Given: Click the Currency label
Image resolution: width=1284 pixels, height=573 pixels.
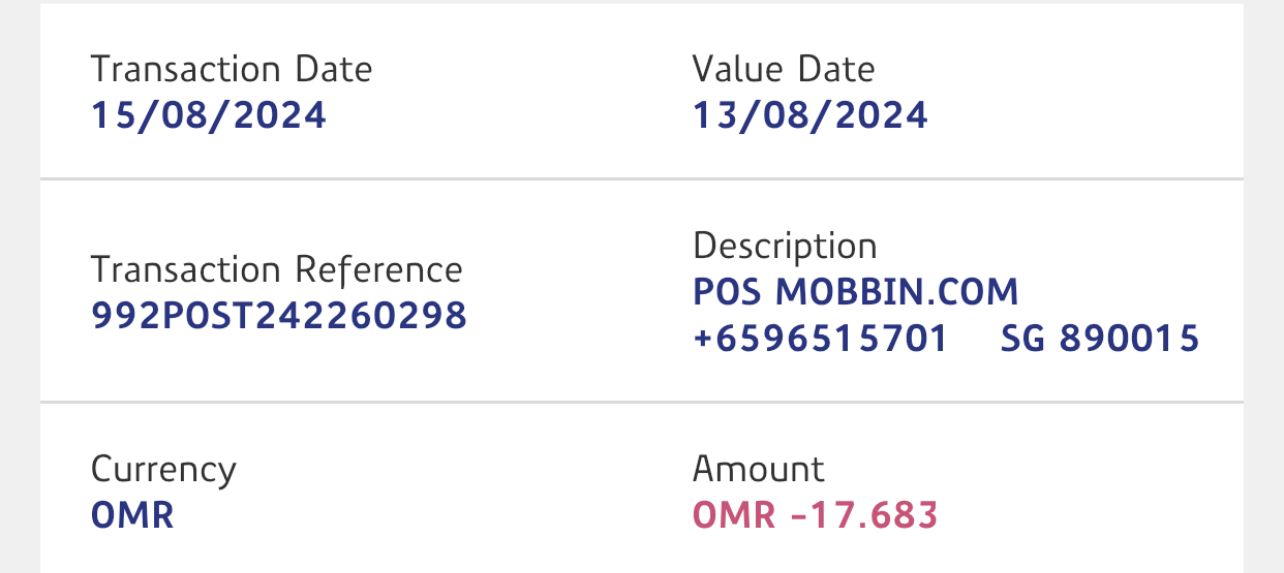Looking at the screenshot, I should pos(163,469).
